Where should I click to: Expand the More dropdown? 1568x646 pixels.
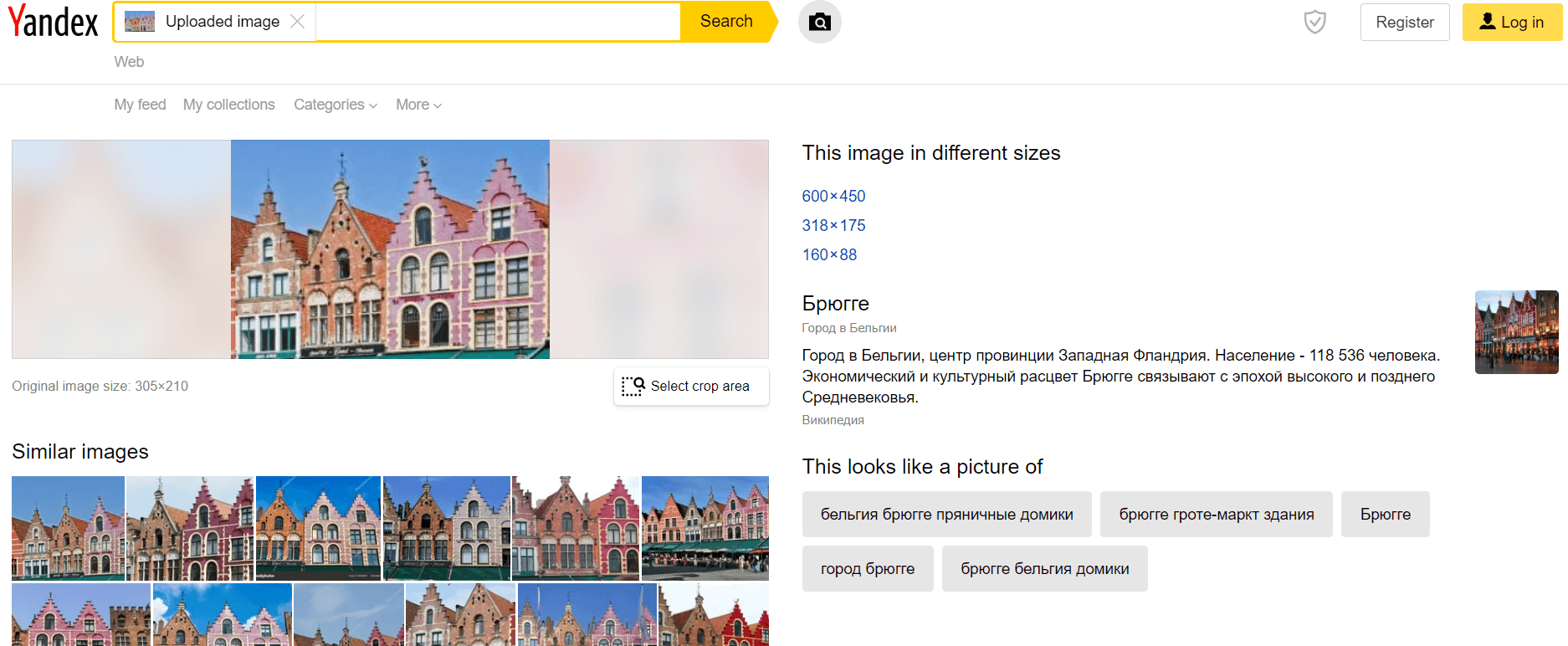[x=418, y=105]
